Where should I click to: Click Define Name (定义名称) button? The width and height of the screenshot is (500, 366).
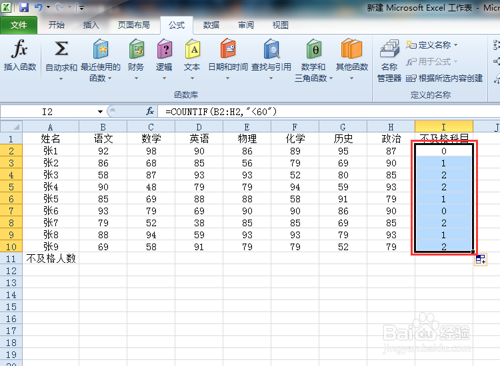point(432,45)
